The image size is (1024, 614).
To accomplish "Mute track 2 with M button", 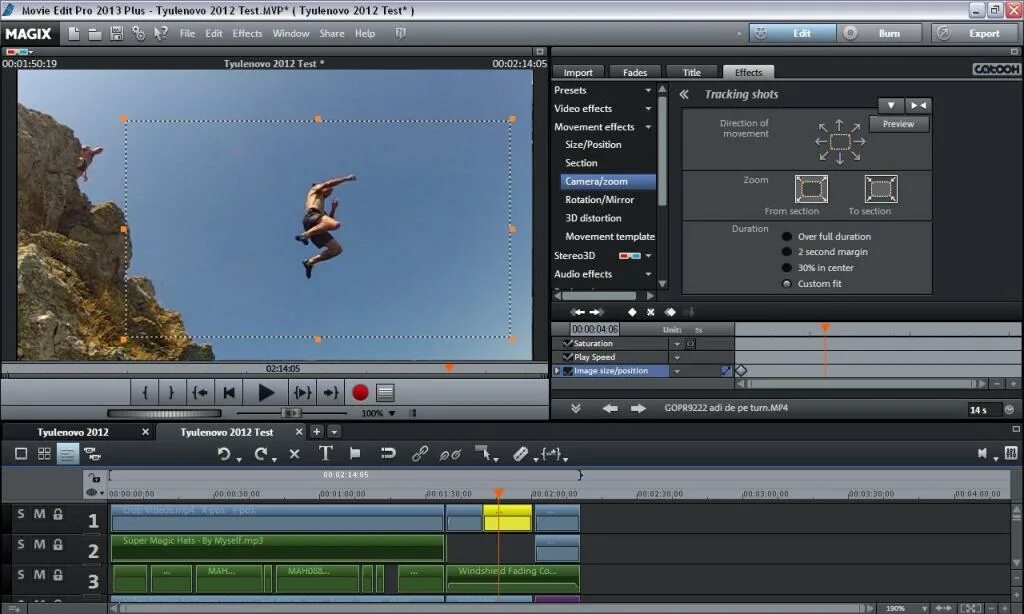I will (x=39, y=544).
